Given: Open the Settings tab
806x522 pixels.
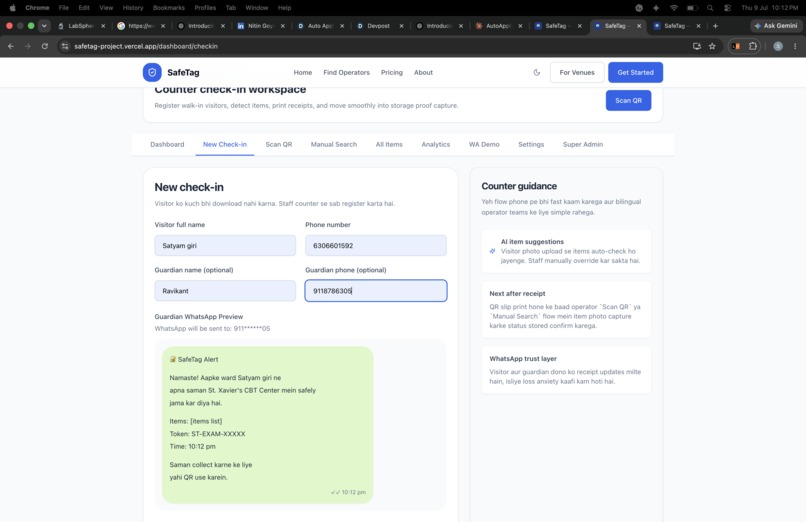Looking at the screenshot, I should coord(531,144).
